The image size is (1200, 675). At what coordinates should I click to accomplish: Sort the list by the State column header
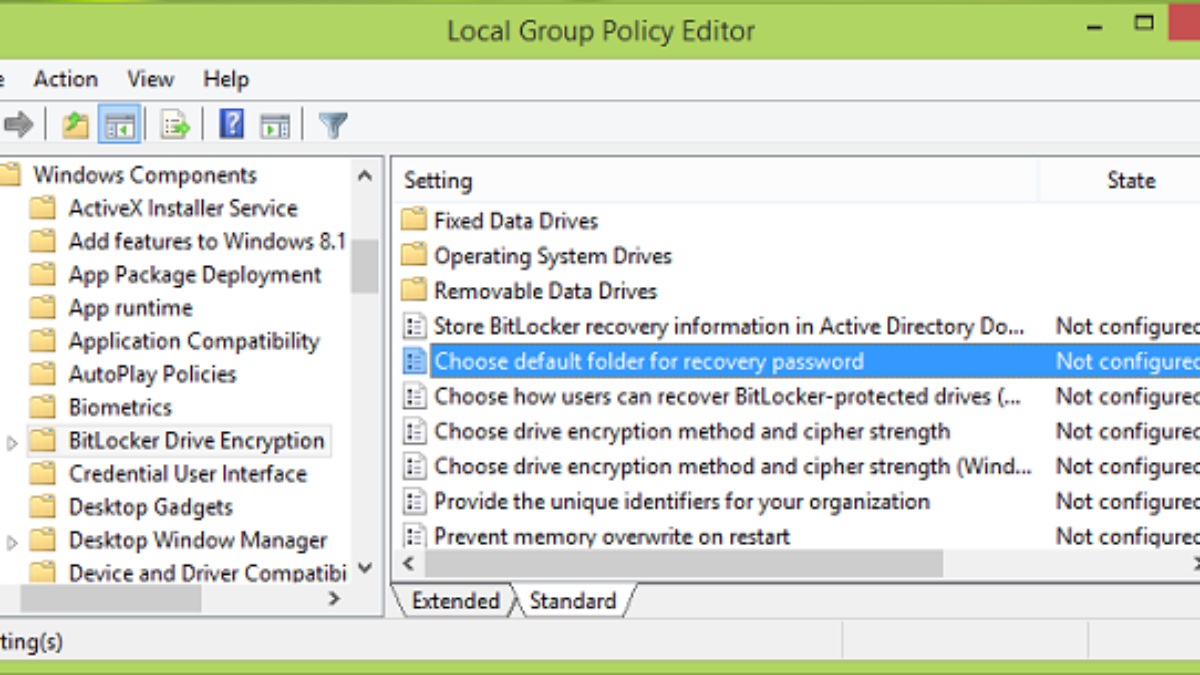pos(1130,181)
